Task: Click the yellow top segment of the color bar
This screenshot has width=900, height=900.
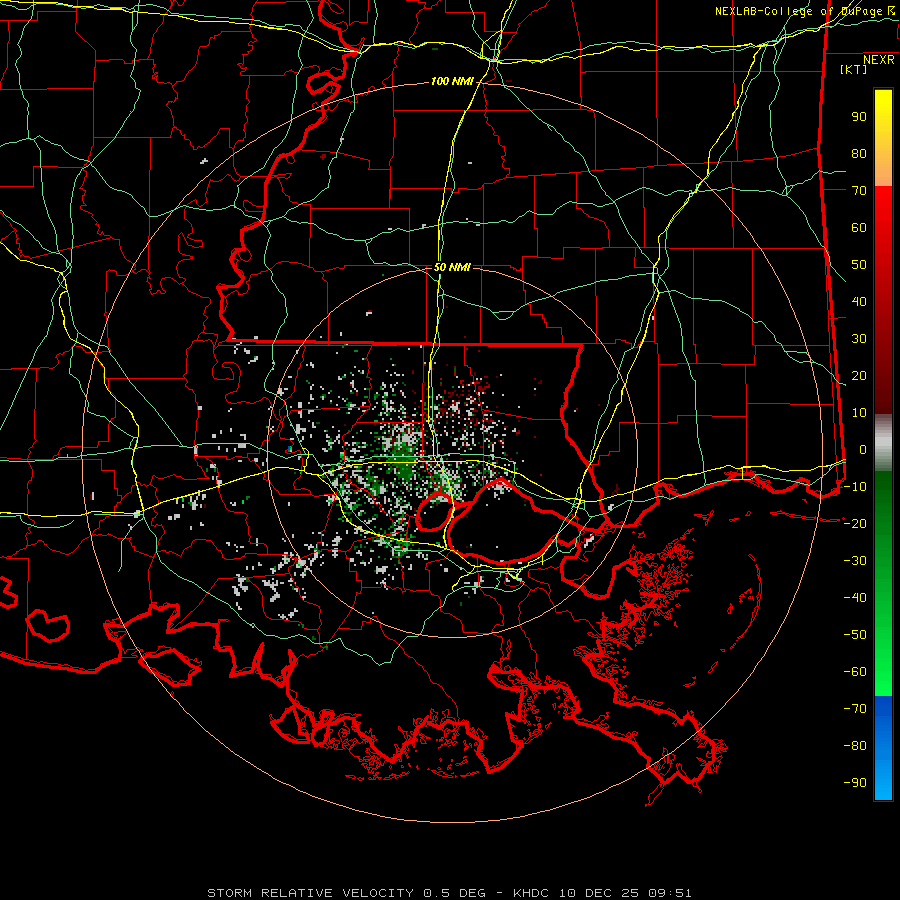Action: pos(883,138)
